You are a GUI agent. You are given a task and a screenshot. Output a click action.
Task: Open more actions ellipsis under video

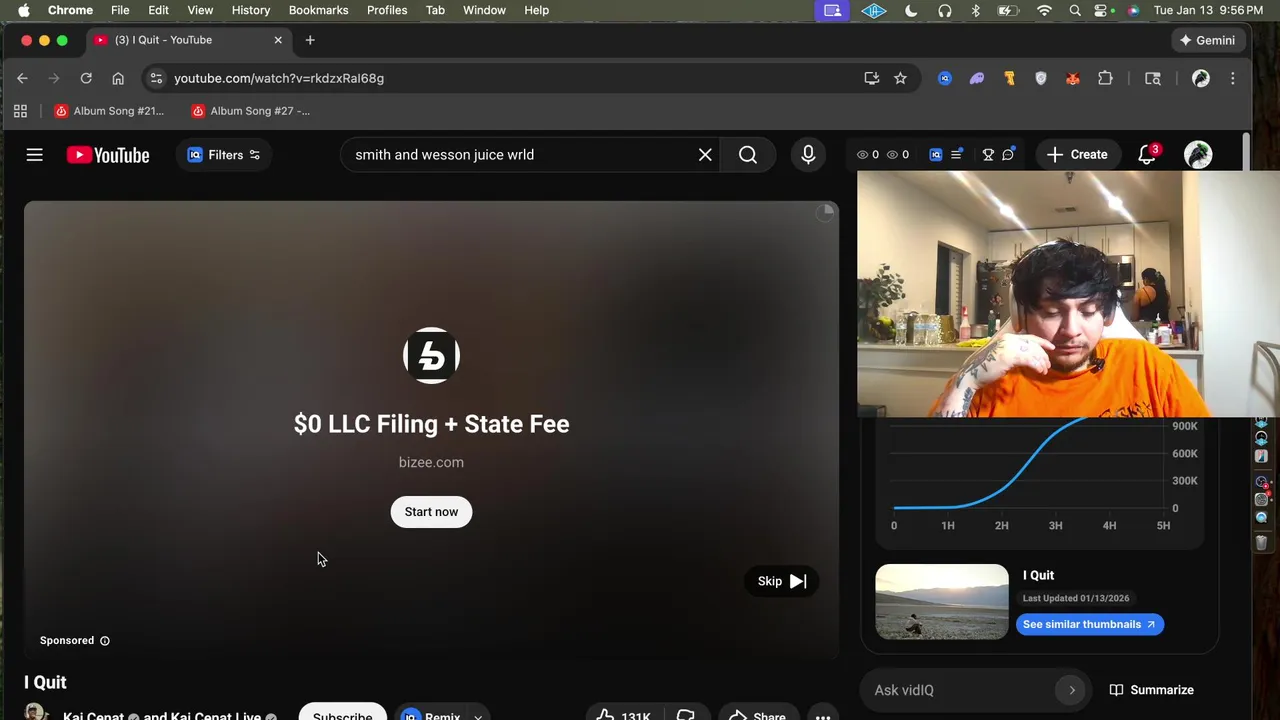[822, 715]
